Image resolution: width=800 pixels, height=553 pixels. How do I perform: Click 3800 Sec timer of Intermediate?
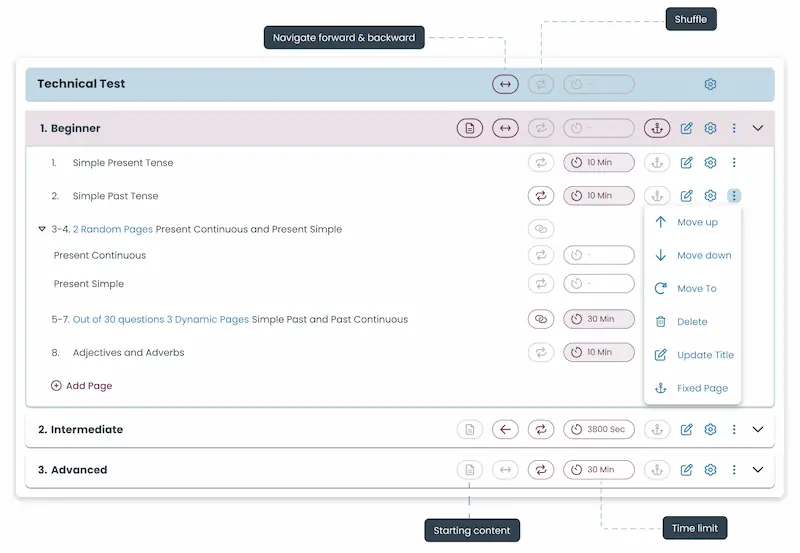[x=599, y=430]
